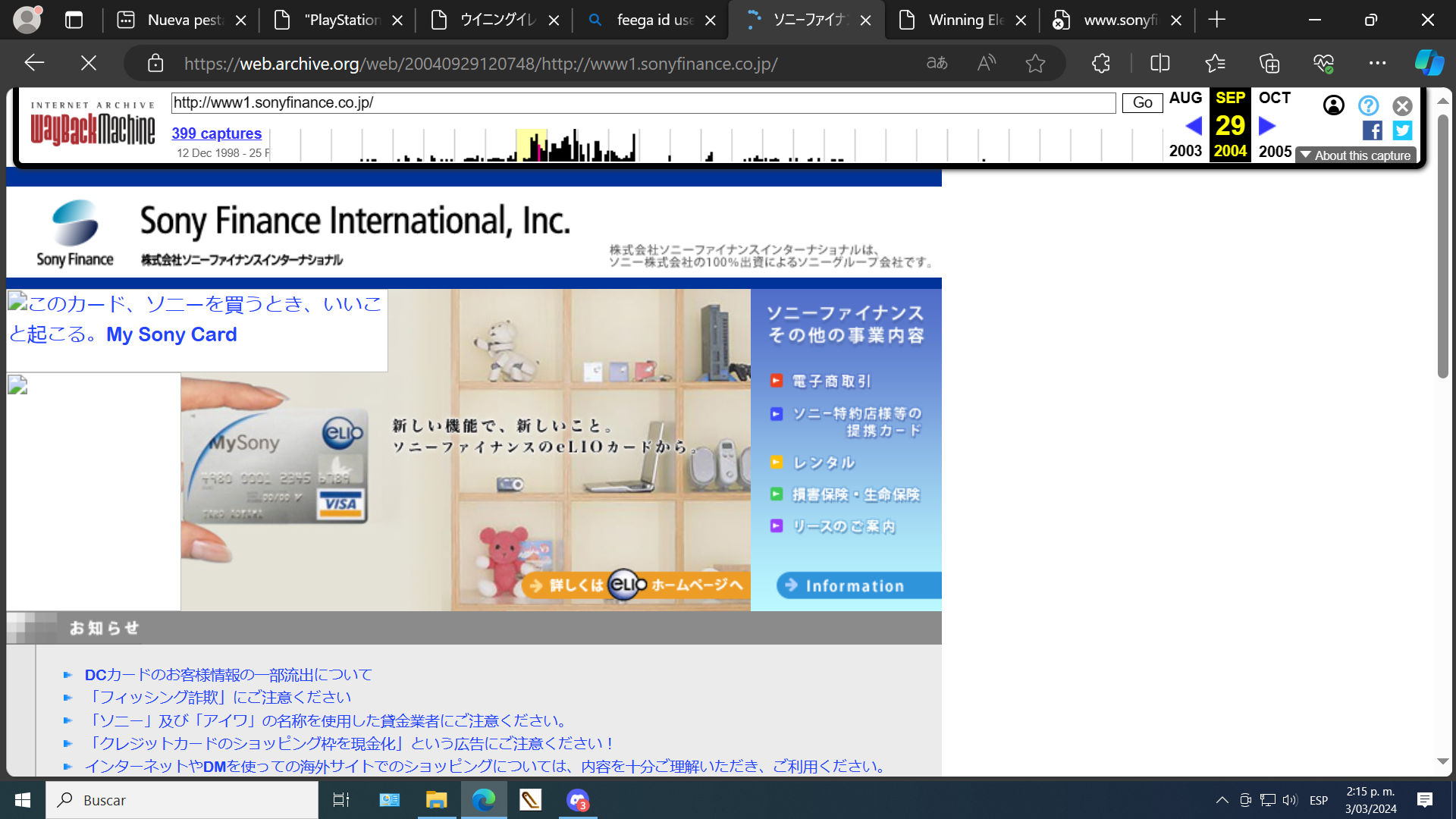
Task: Open the tab actions menu icon
Action: pos(74,20)
